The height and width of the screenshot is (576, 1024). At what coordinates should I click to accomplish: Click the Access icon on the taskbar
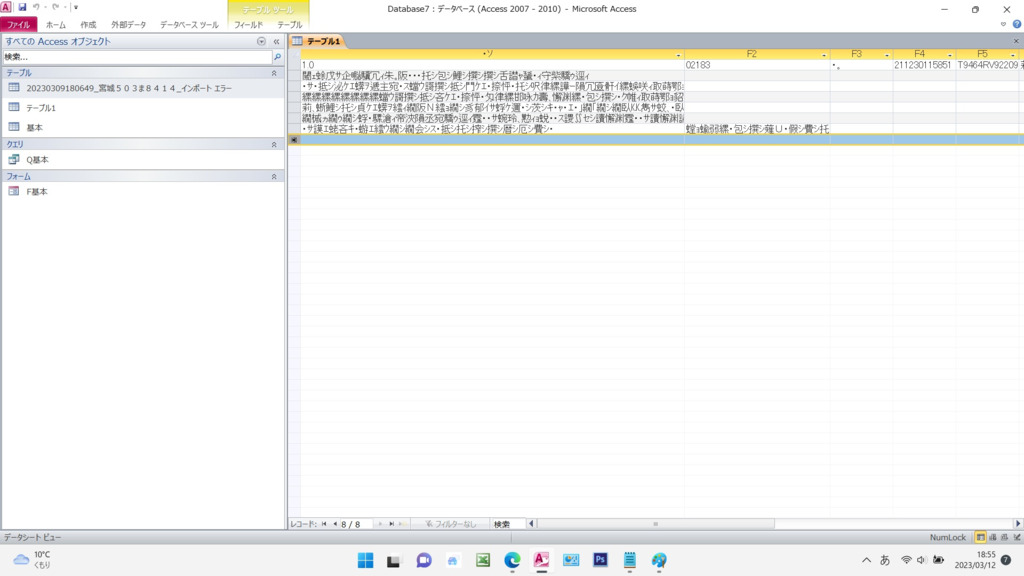tap(541, 560)
